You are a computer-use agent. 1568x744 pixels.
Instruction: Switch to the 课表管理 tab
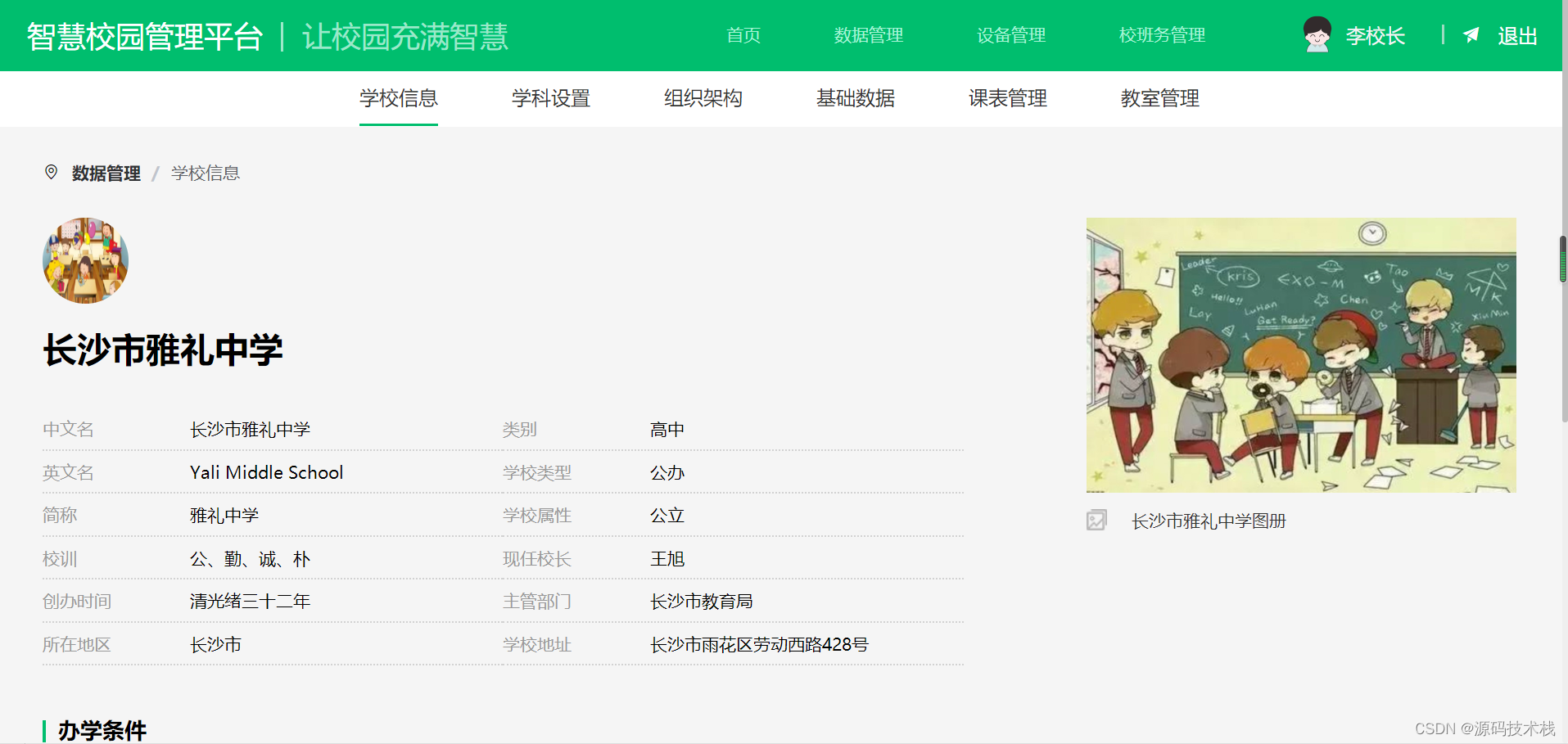point(1008,98)
